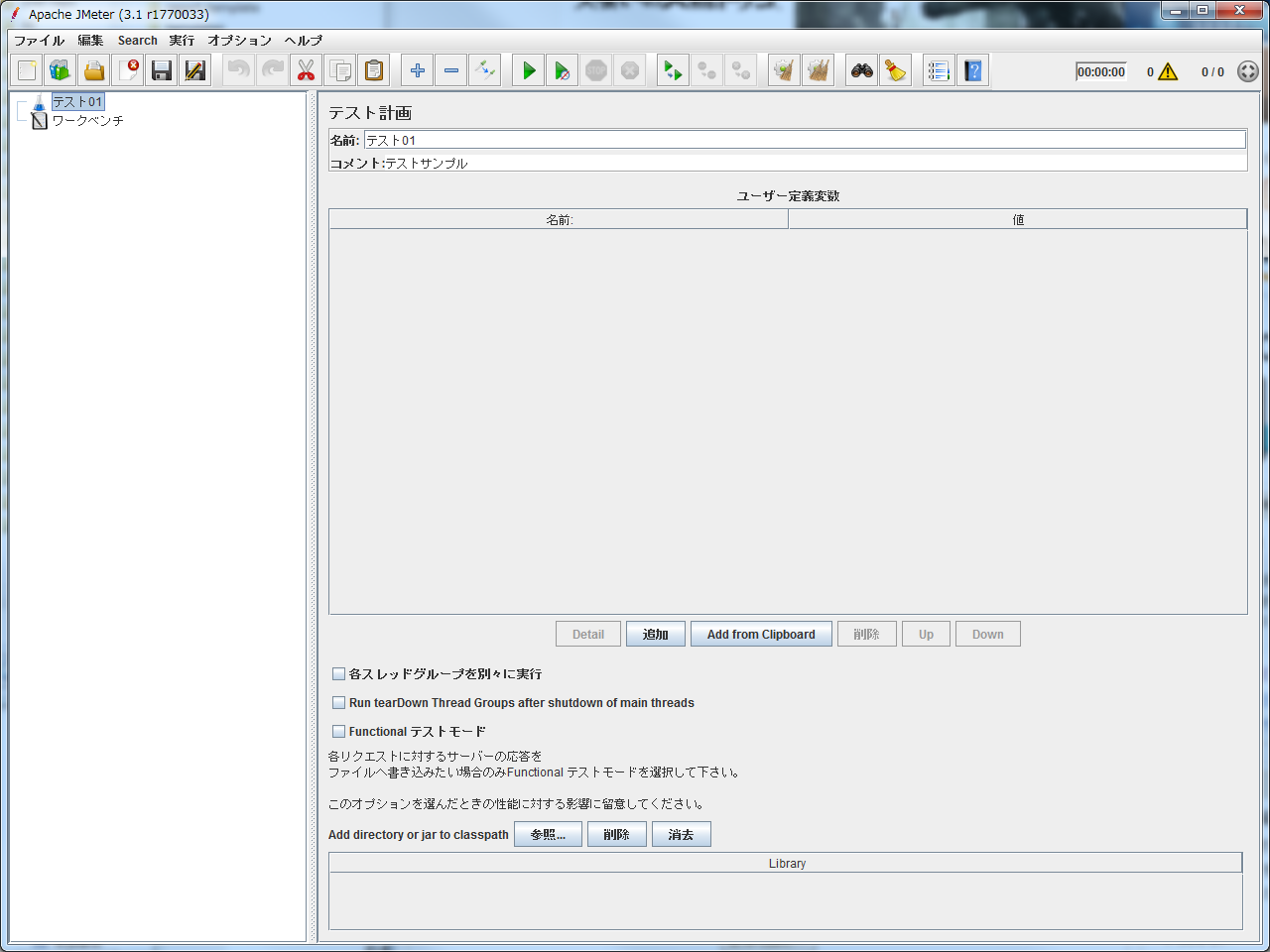
Task: Save the test plan with floppy icon
Action: [x=162, y=70]
